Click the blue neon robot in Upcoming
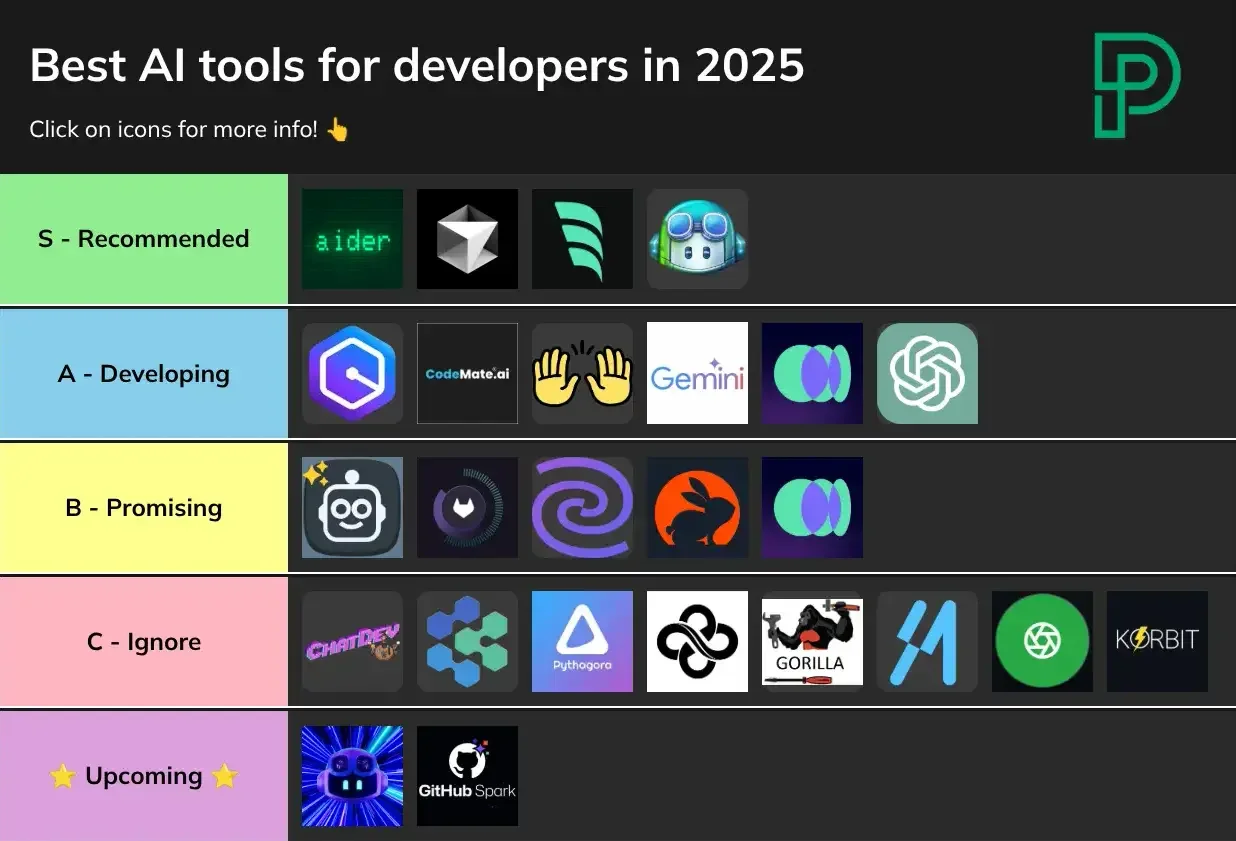Viewport: 1236px width, 841px height. point(352,776)
